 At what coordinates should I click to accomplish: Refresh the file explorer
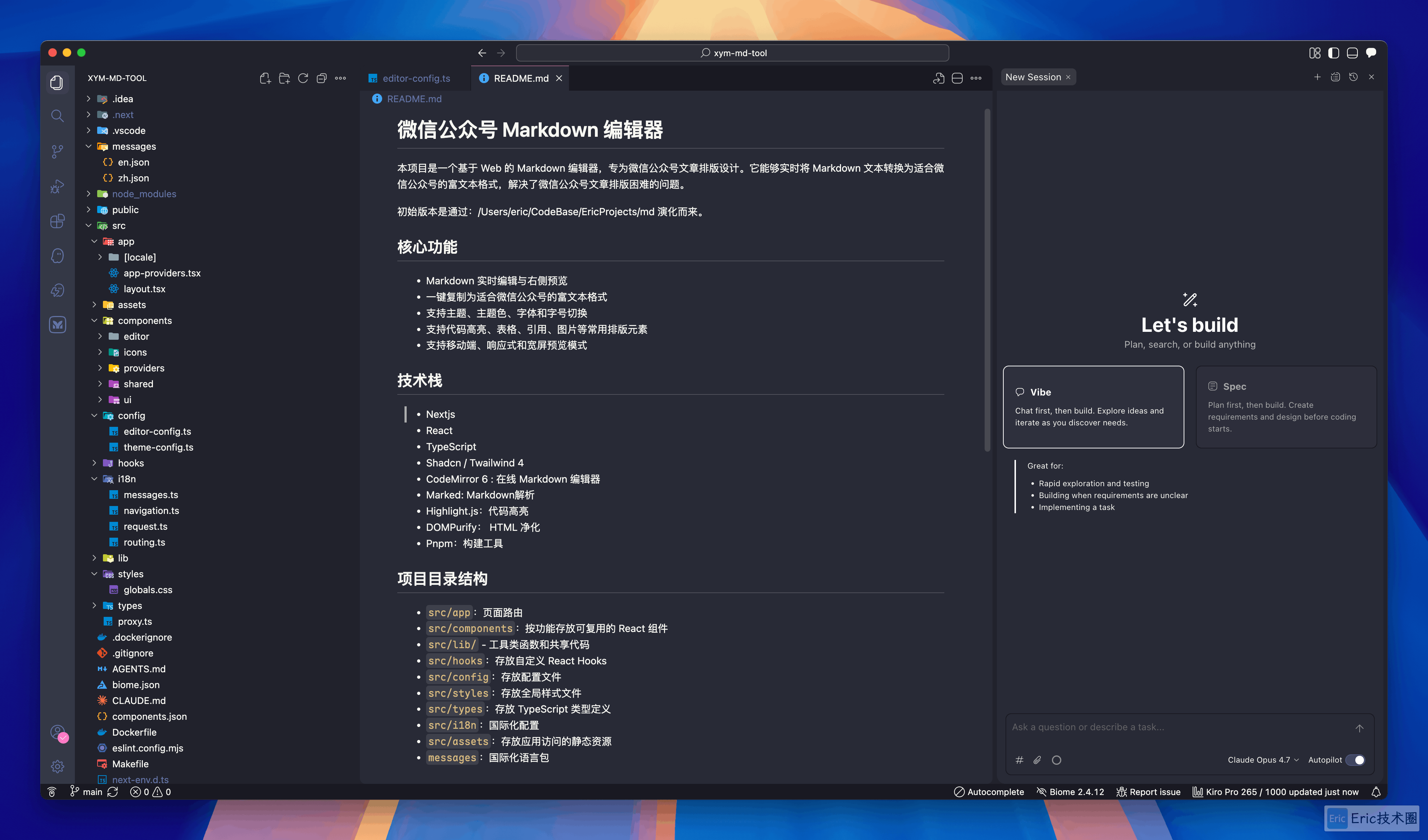(303, 78)
